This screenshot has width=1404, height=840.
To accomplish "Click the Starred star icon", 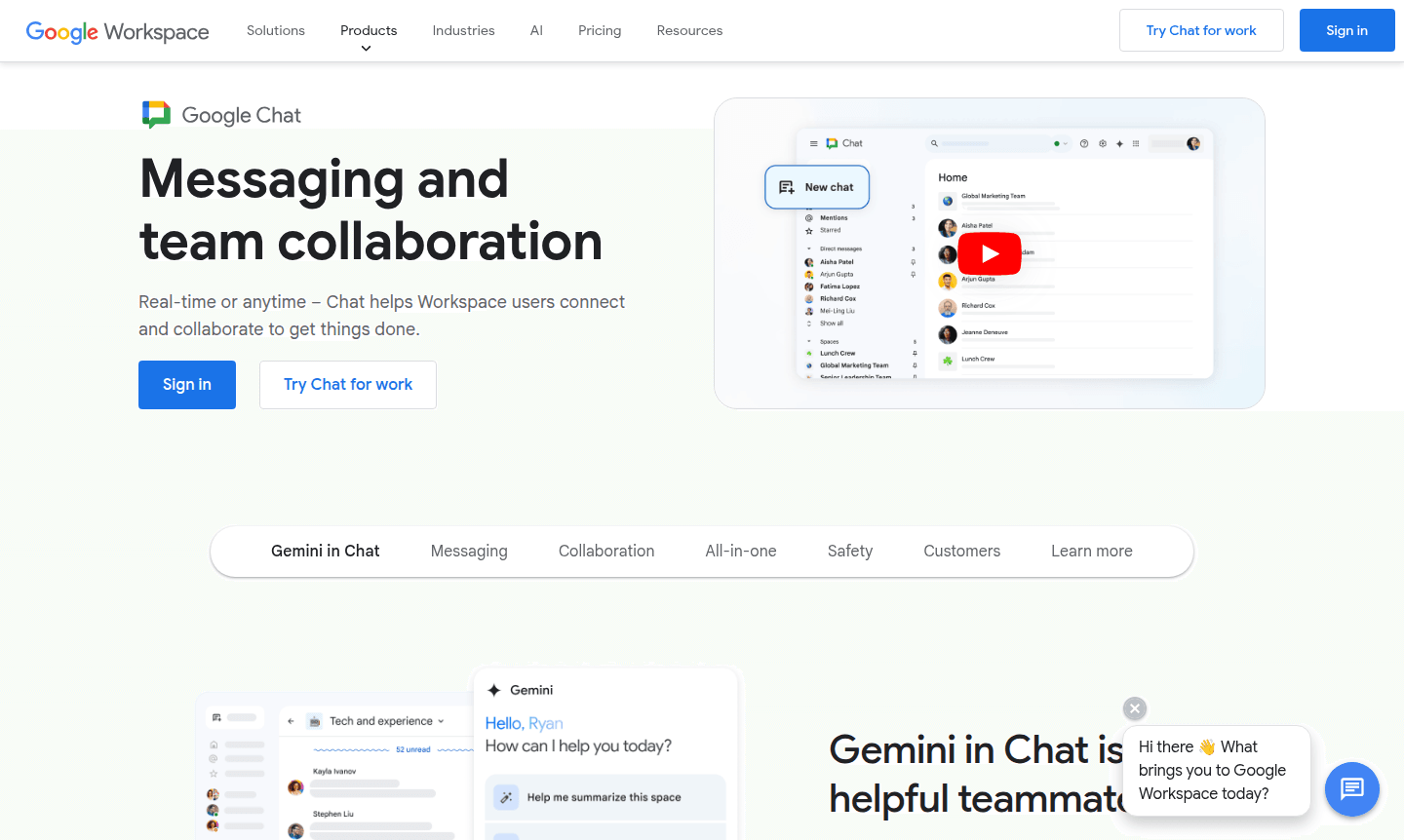I will 809,230.
